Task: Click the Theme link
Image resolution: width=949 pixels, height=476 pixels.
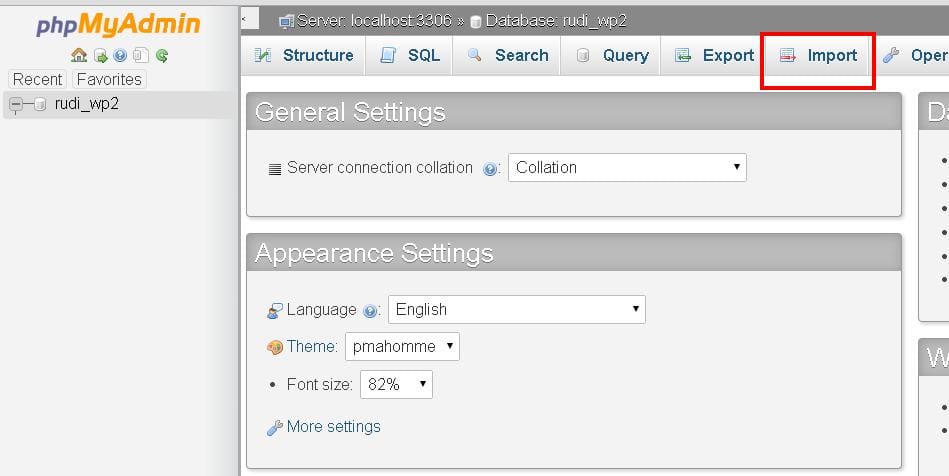Action: 312,346
